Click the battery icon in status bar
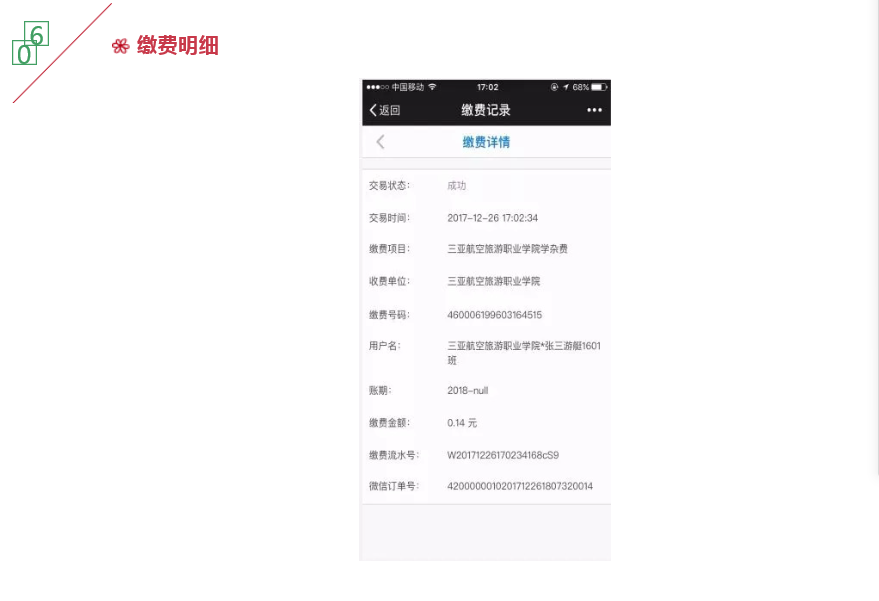 coord(599,87)
